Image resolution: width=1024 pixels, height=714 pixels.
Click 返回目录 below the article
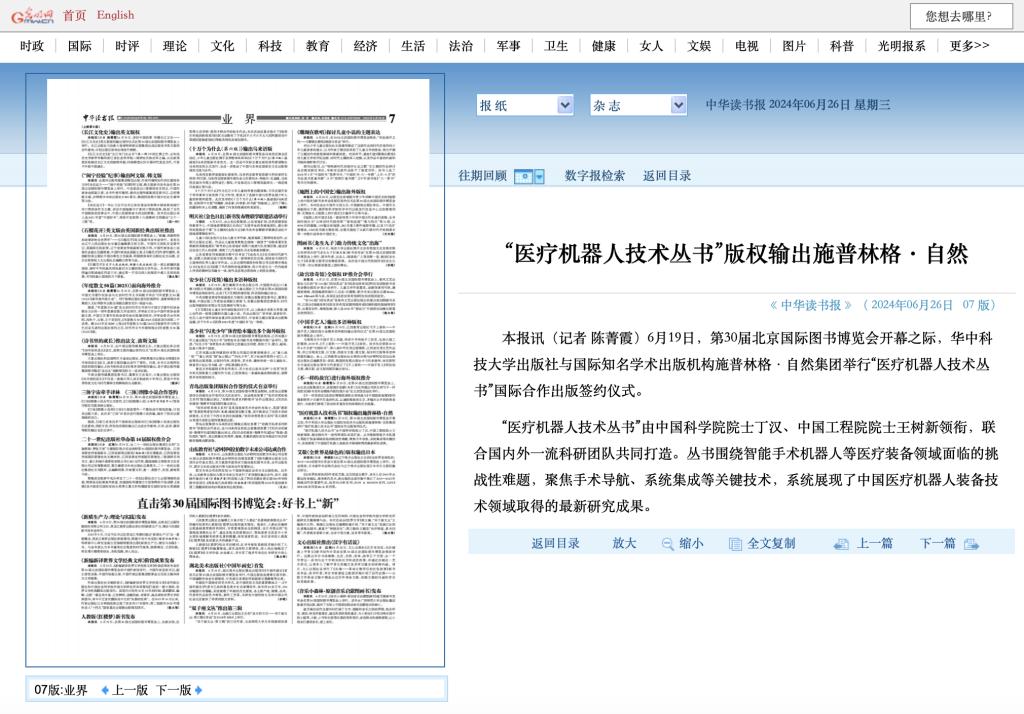pyautogui.click(x=555, y=544)
